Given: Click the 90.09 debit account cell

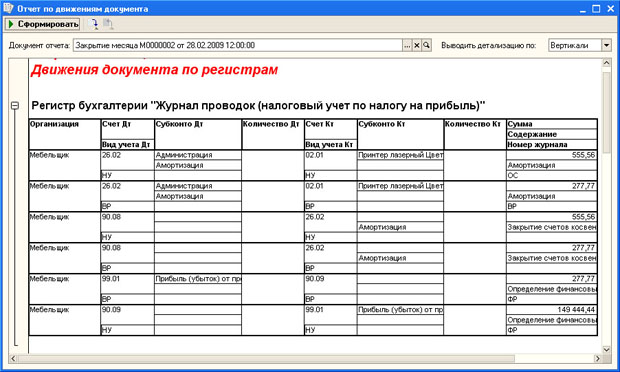Looking at the screenshot, I should tap(128, 314).
